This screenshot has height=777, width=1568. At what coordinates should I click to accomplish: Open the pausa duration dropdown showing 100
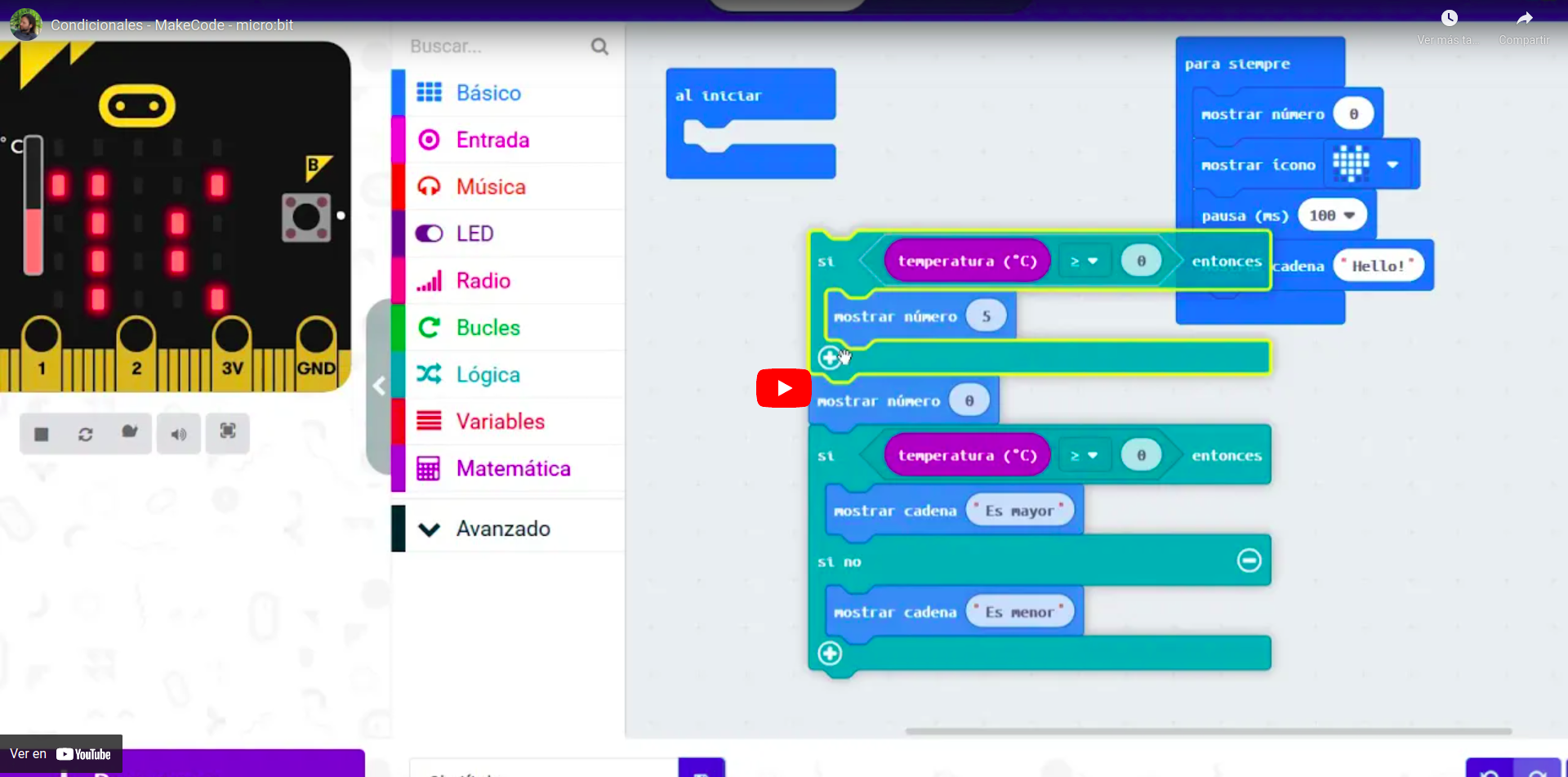(1332, 215)
